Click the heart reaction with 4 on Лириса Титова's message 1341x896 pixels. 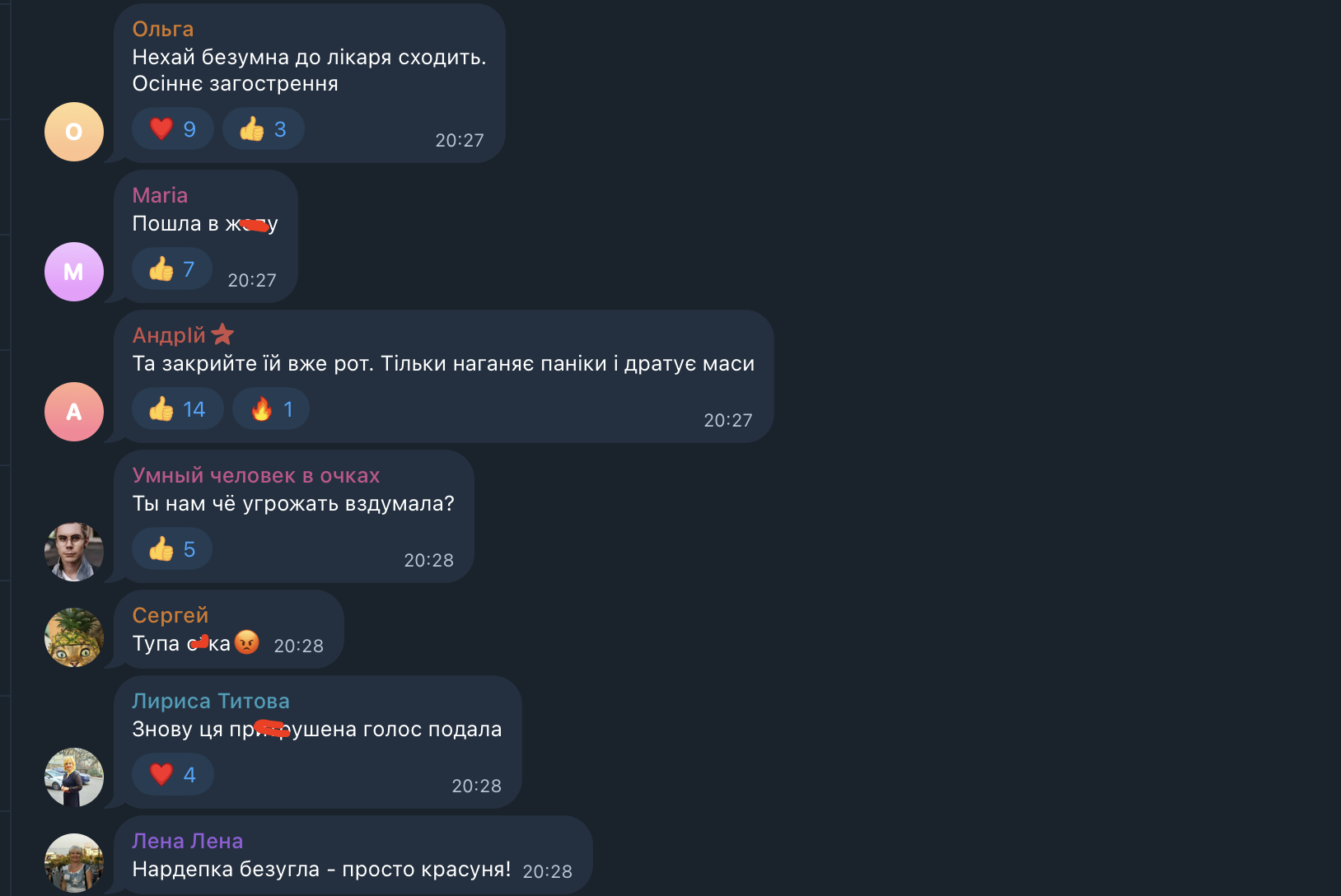[x=173, y=775]
